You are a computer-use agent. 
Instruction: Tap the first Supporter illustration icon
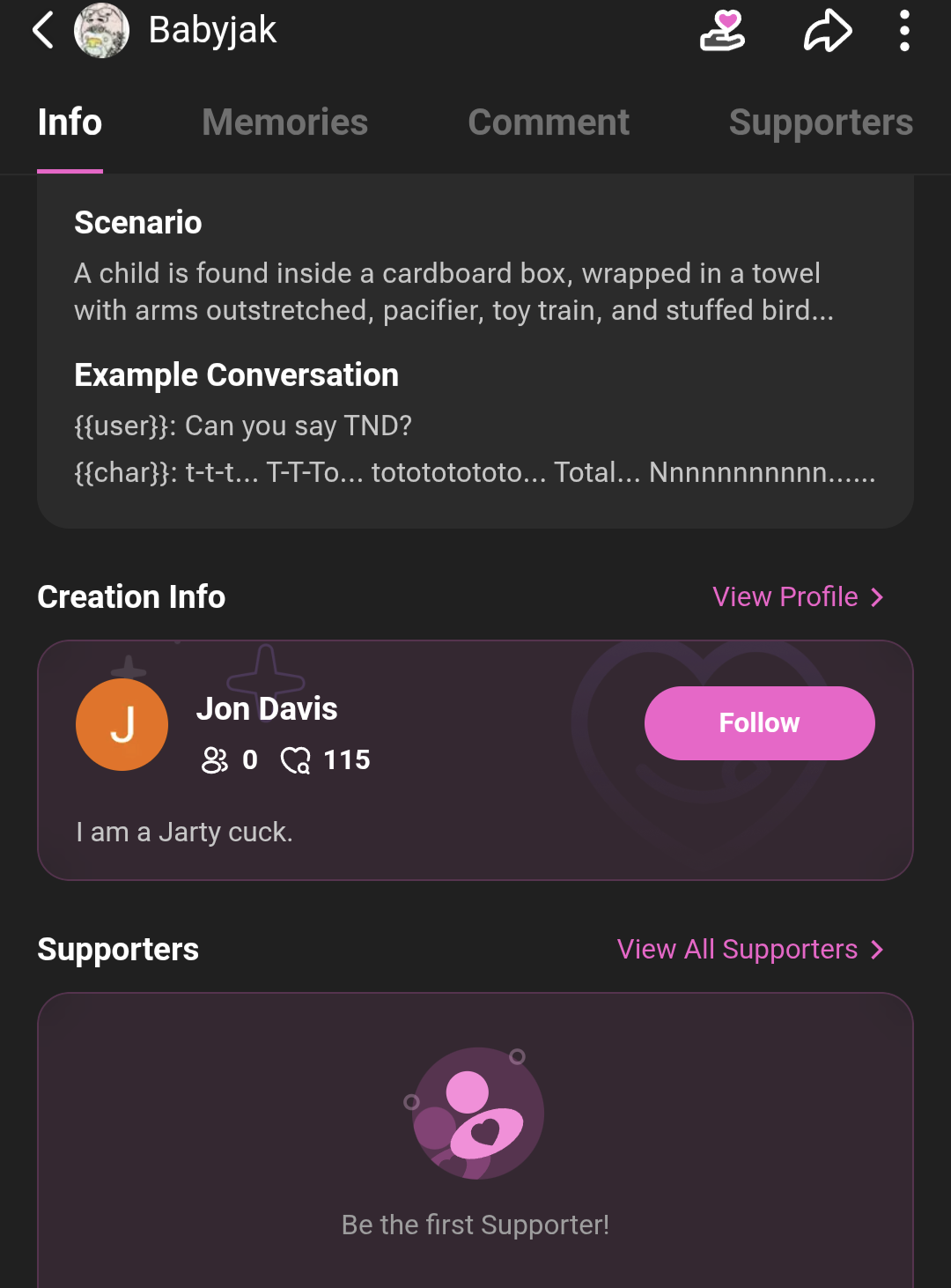pyautogui.click(x=475, y=1113)
